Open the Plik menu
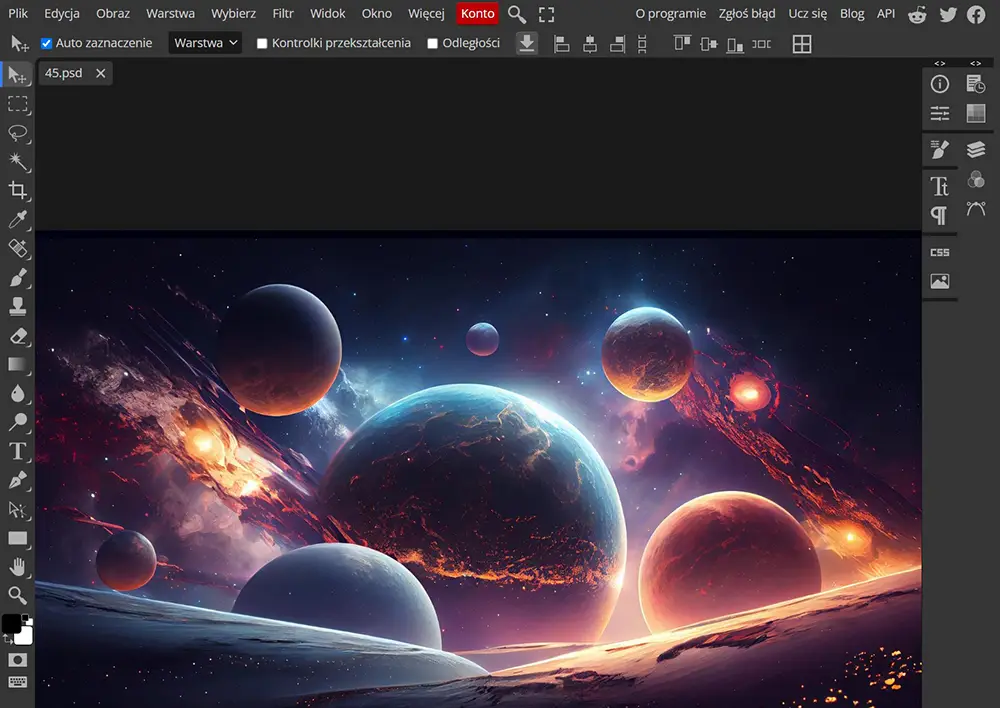Screen dimensions: 1000x708 pyautogui.click(x=18, y=13)
